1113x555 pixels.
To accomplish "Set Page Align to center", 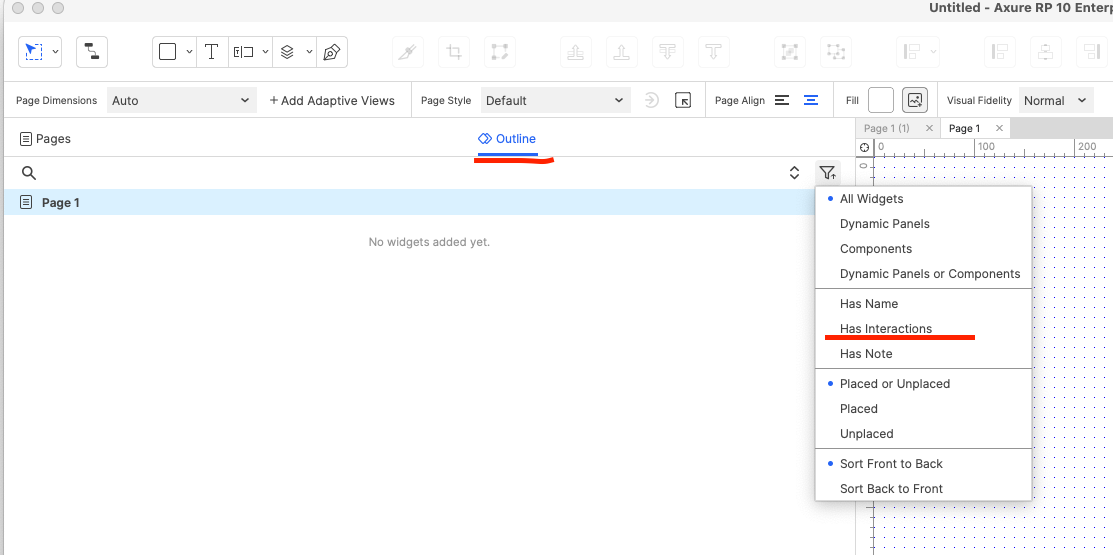I will [811, 100].
